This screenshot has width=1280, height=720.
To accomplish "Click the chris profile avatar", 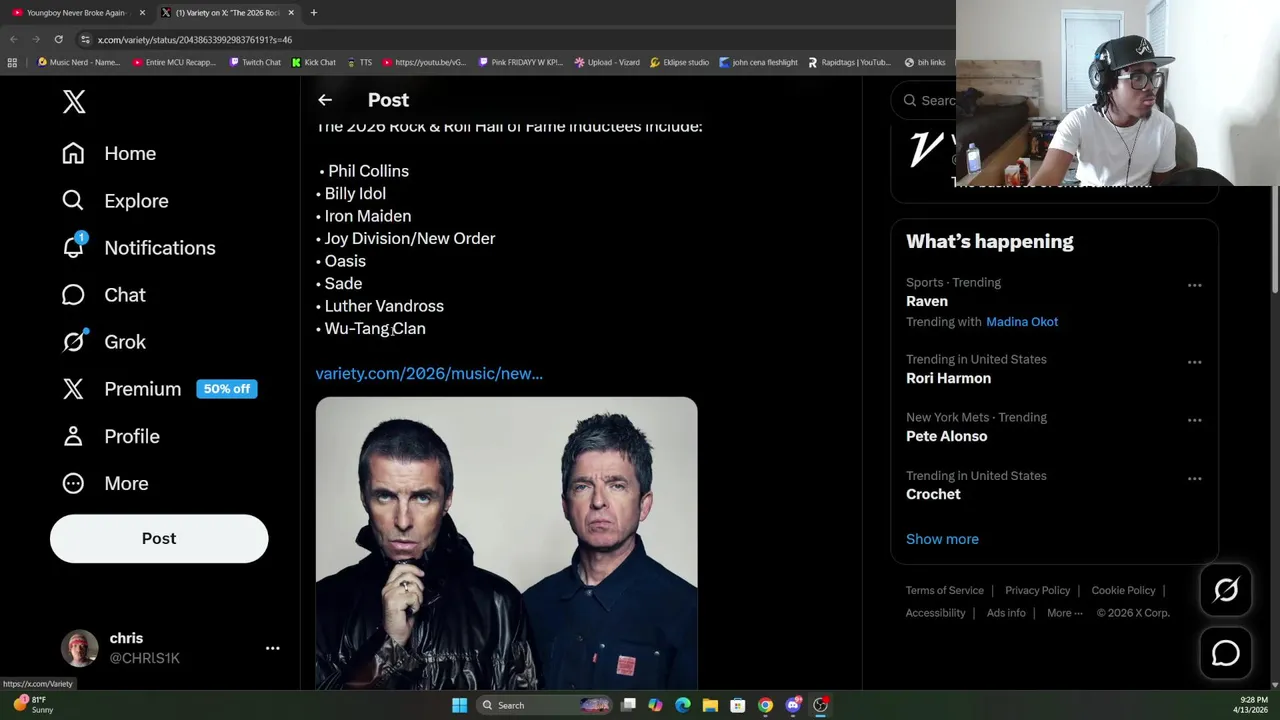I will tap(80, 648).
